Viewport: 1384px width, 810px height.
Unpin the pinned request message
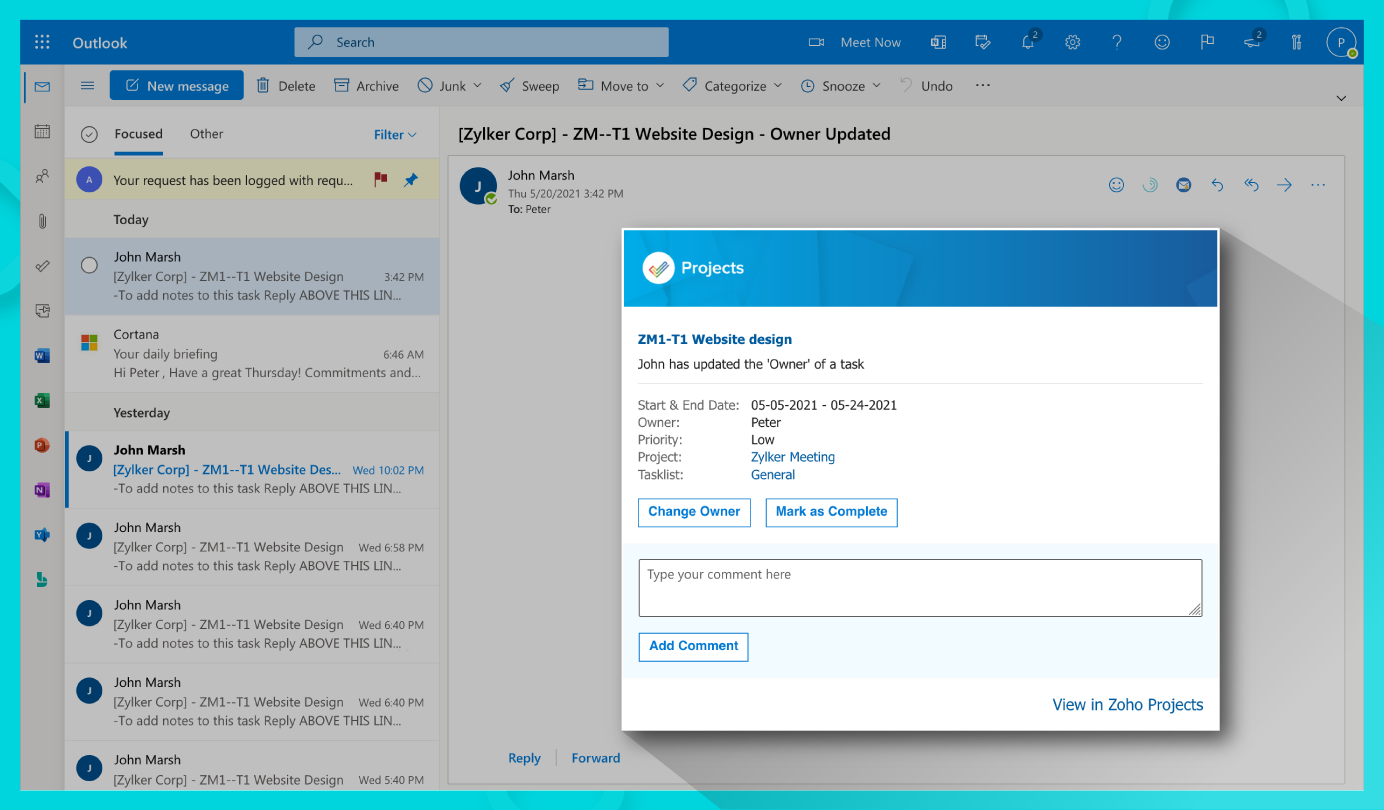(411, 180)
